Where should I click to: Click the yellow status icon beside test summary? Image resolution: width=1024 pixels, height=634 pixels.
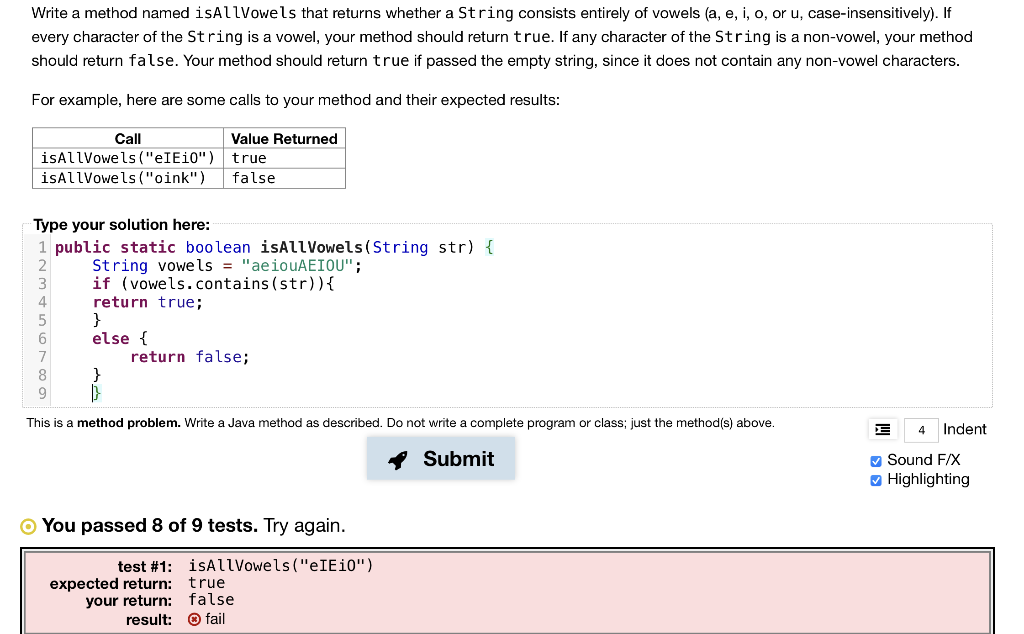31,525
